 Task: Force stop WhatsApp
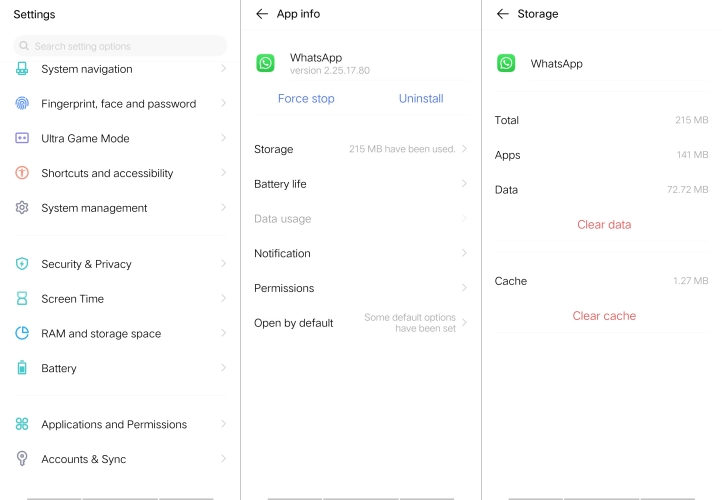306,98
